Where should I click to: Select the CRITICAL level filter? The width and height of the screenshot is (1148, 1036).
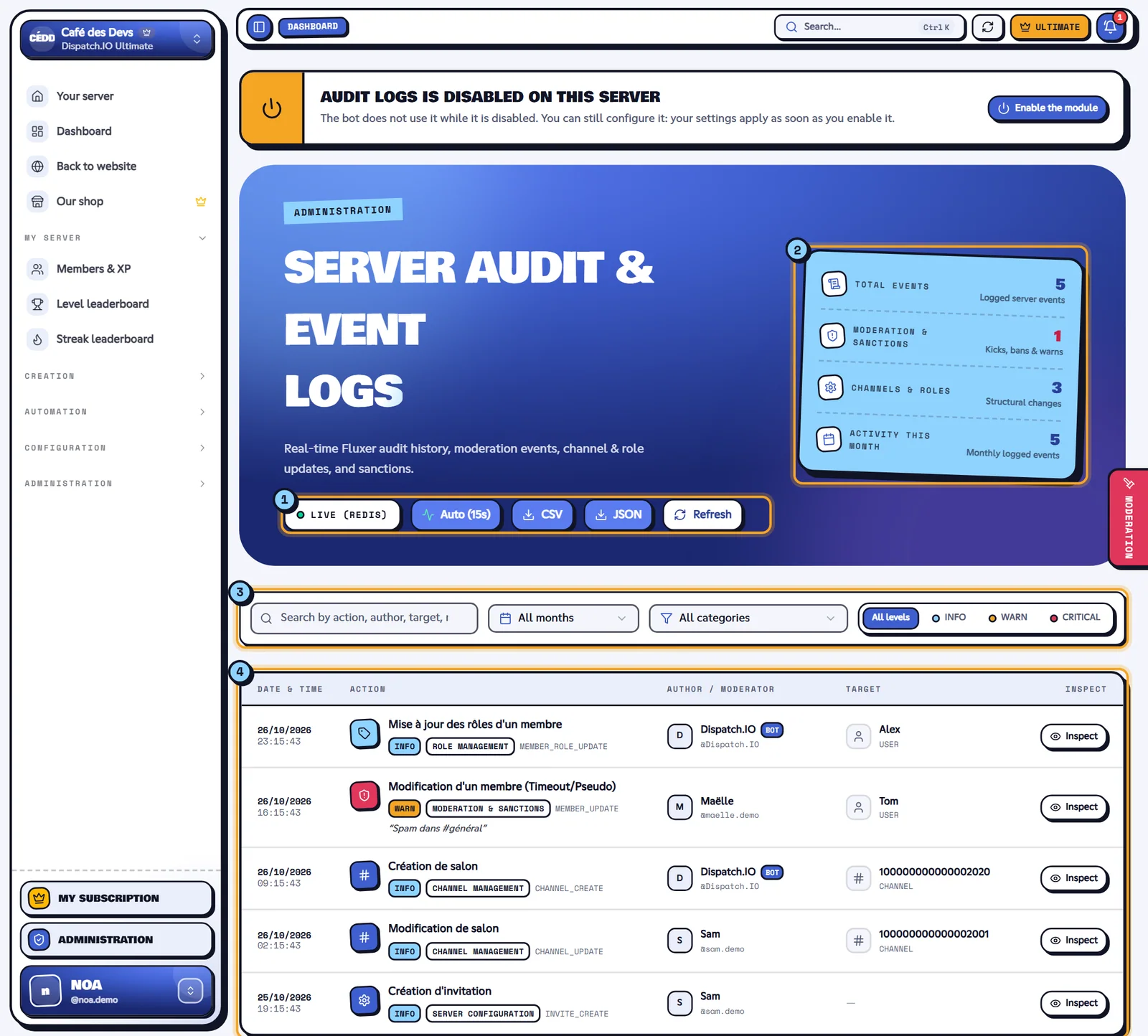[x=1075, y=617]
